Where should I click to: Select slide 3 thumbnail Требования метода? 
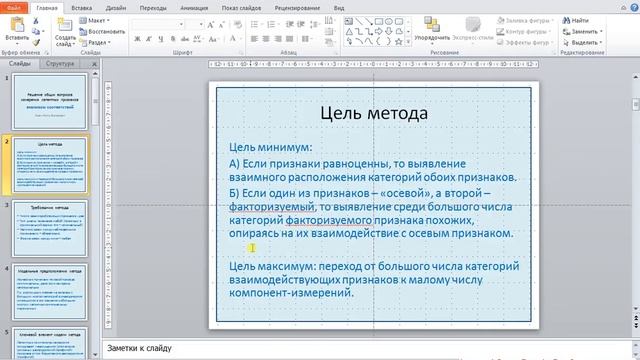click(x=50, y=228)
